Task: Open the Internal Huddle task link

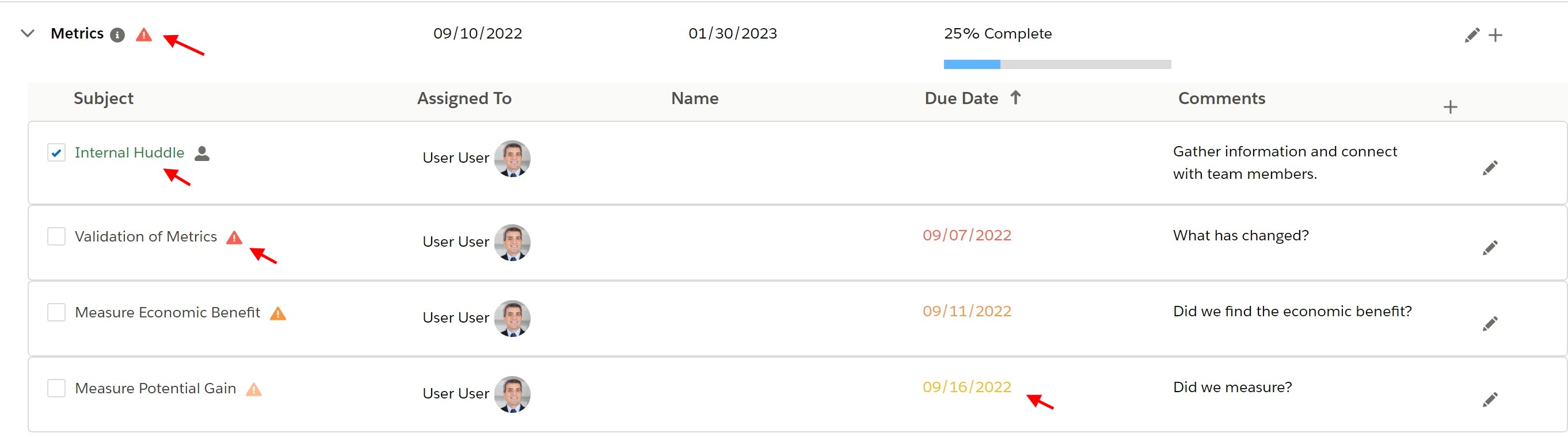Action: (x=129, y=152)
